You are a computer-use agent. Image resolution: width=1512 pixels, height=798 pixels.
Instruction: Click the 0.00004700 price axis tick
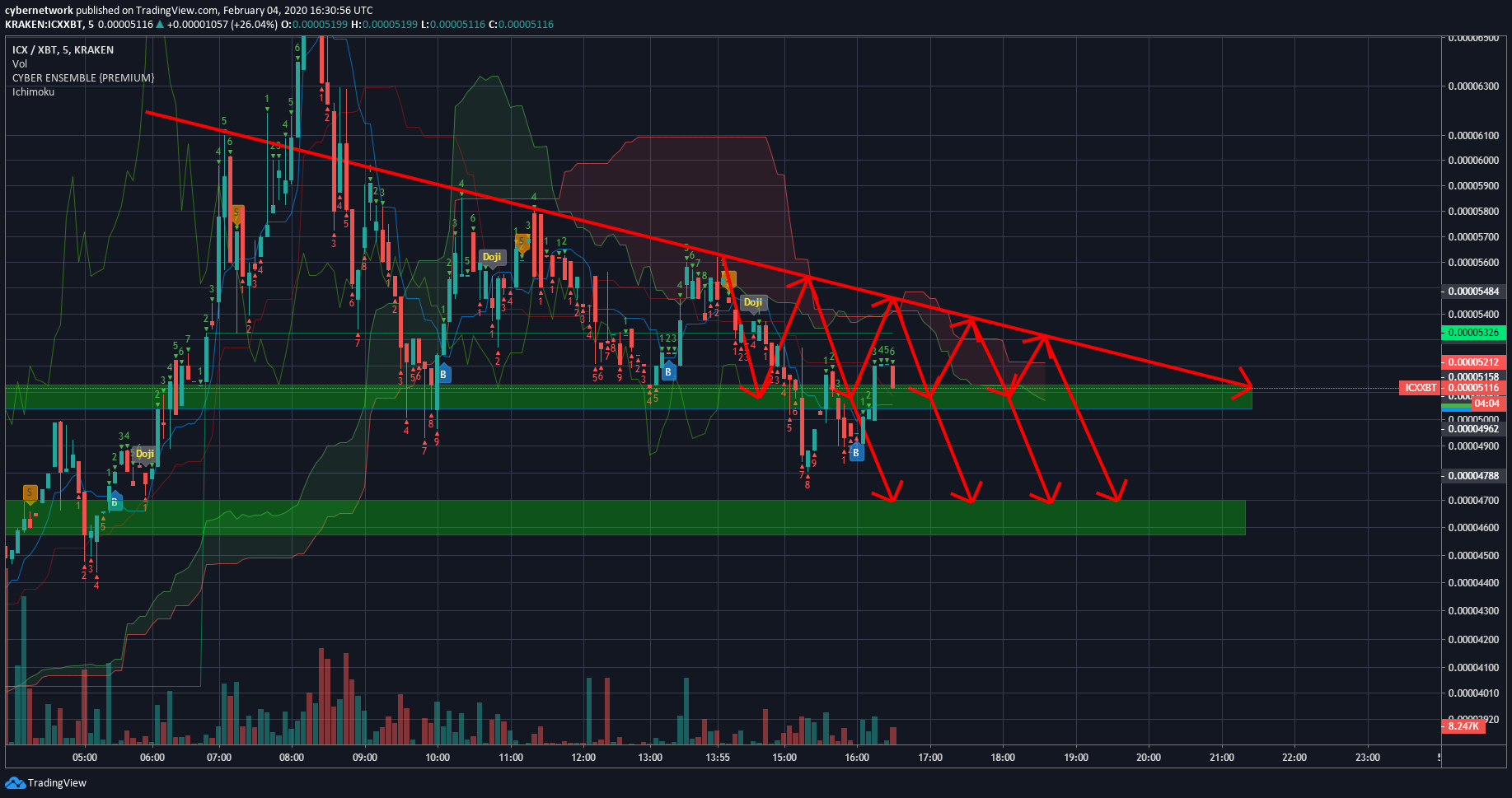1474,501
